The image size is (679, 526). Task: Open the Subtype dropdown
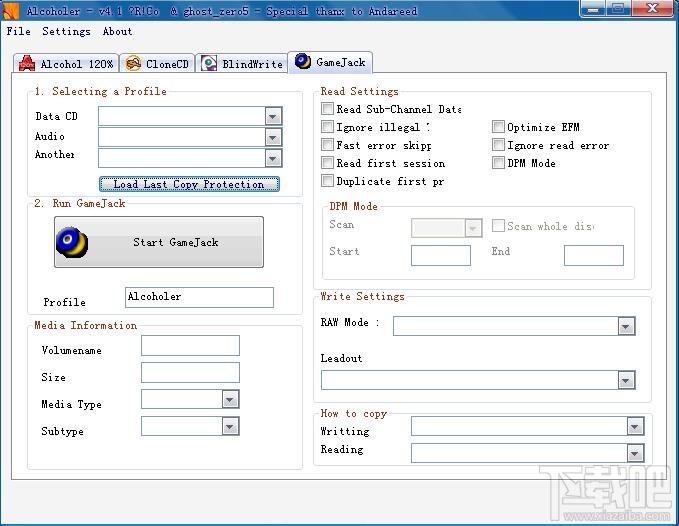[230, 426]
